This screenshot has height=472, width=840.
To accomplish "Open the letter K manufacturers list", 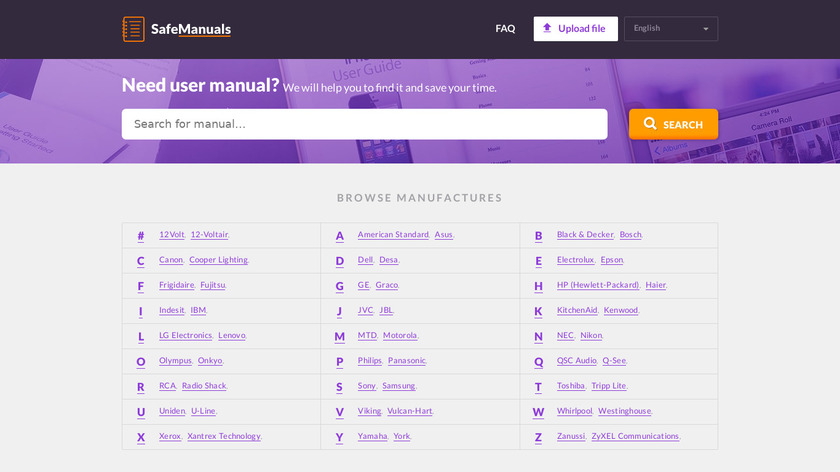I will [538, 311].
